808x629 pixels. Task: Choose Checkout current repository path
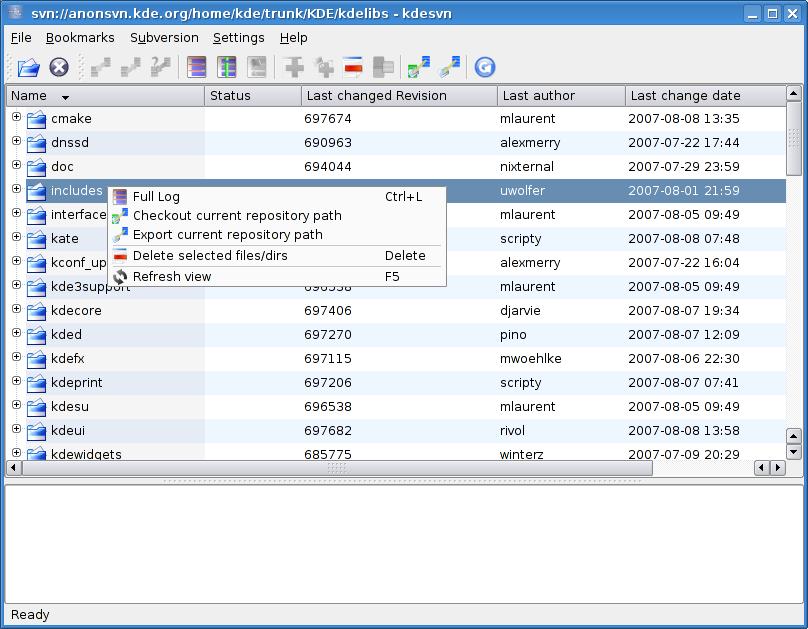pos(277,216)
